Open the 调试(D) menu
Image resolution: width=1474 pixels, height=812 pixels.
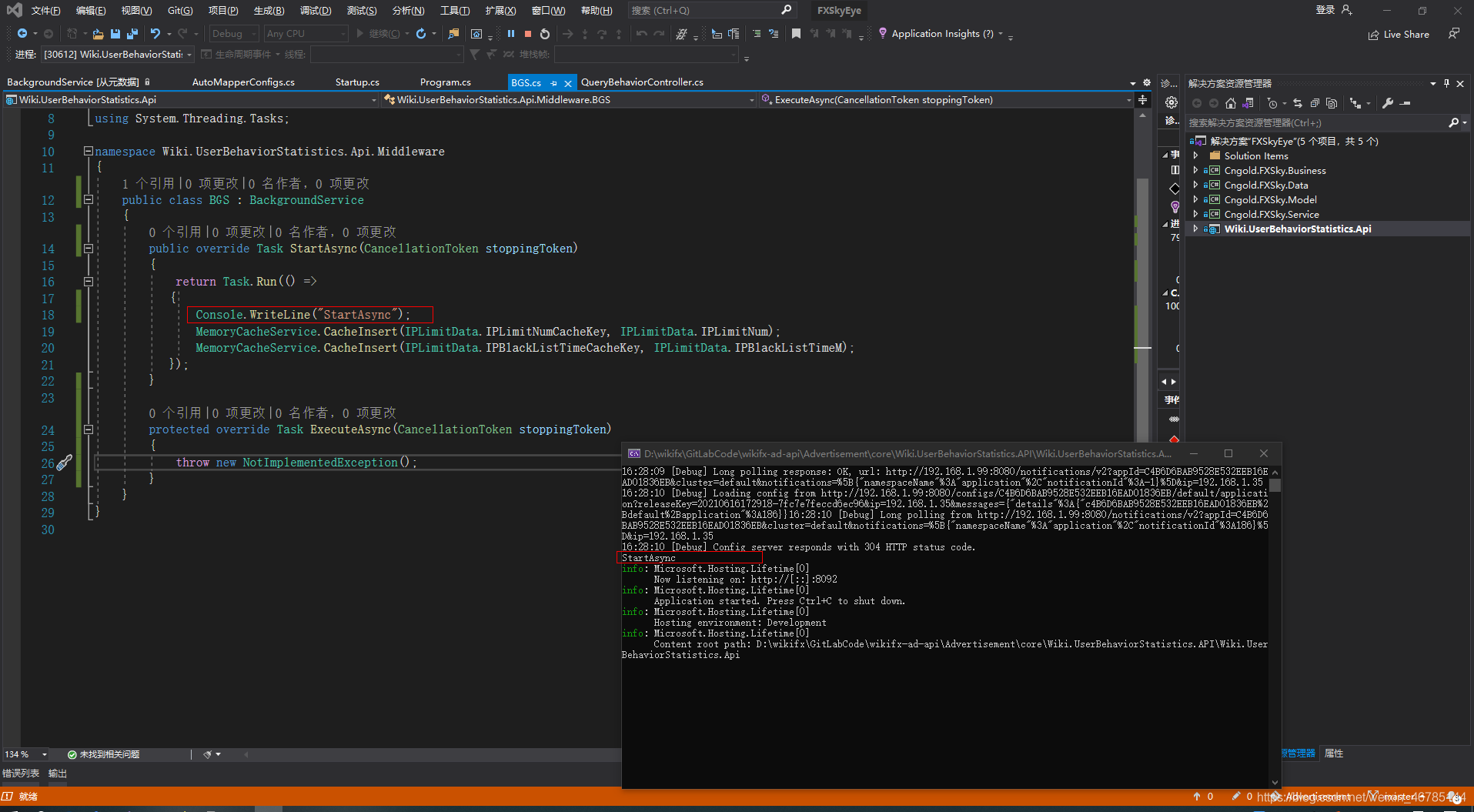(x=314, y=10)
